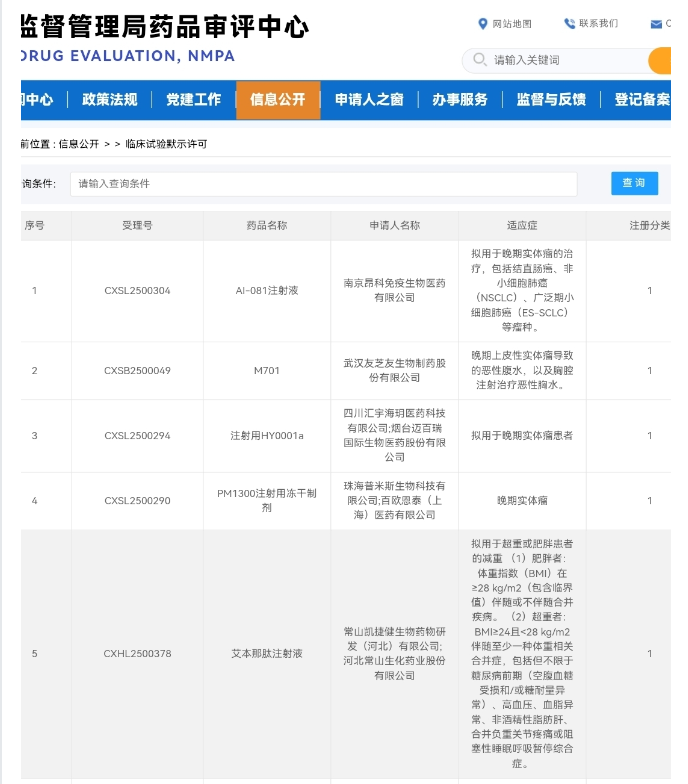The height and width of the screenshot is (784, 688).
Task: Select the 信息公开 menu tab
Action: coord(278,100)
